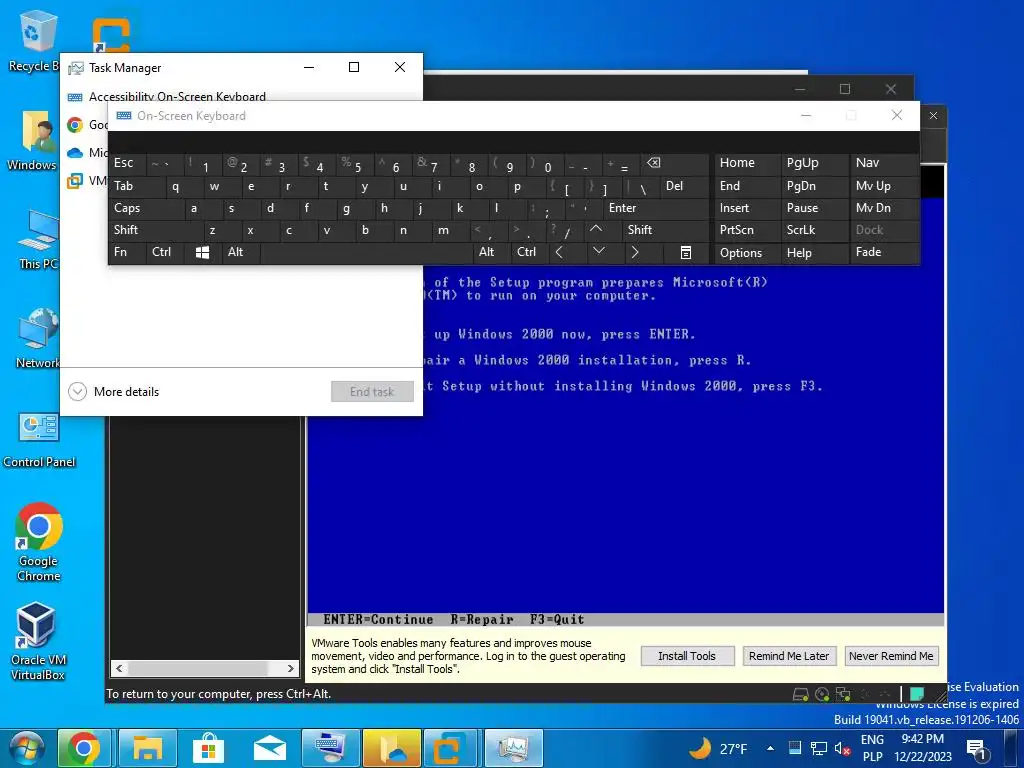
Task: Open the Mail app from the taskbar
Action: coord(270,748)
